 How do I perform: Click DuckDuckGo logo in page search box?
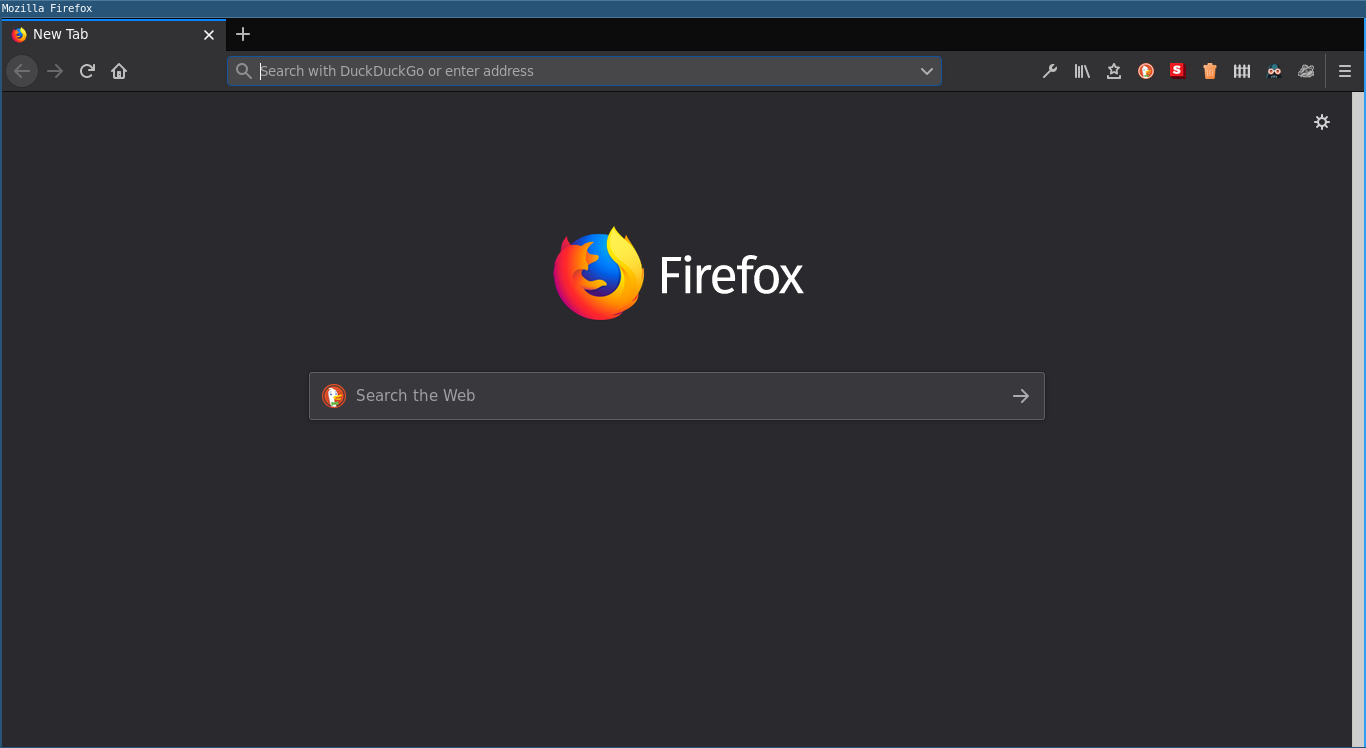click(334, 396)
